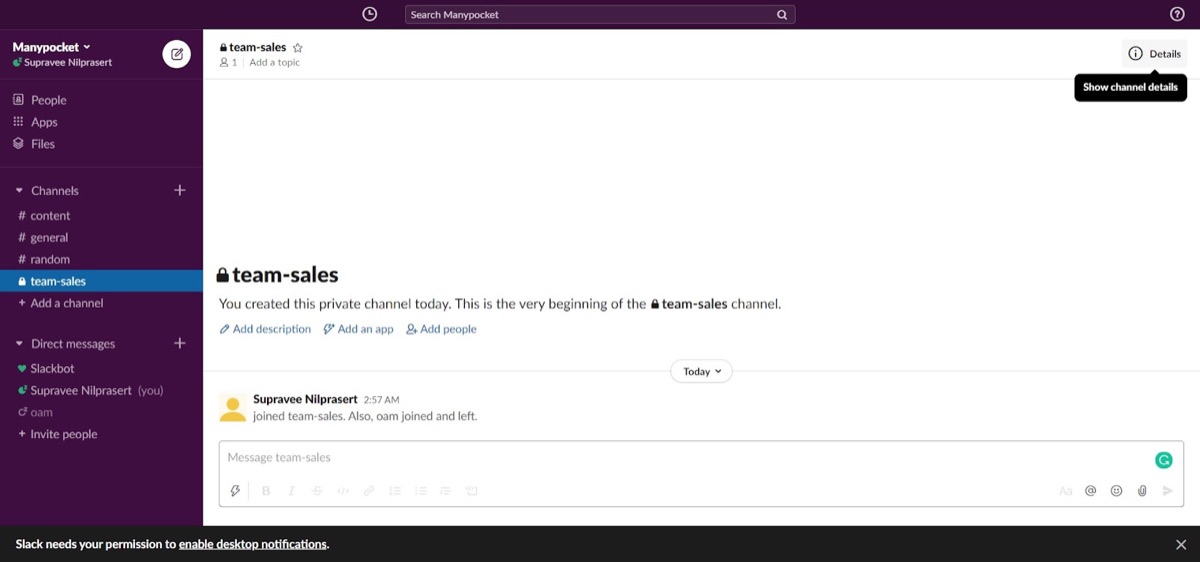Click the green Grammarly icon
The image size is (1200, 562).
pyautogui.click(x=1163, y=460)
